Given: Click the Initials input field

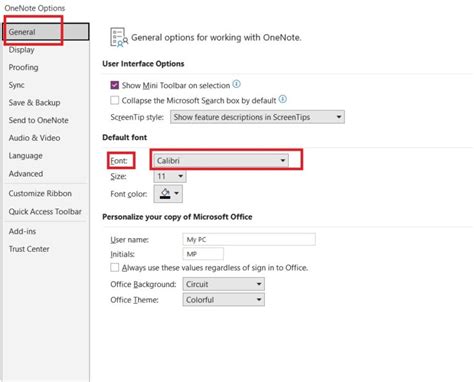Looking at the screenshot, I should pos(203,254).
